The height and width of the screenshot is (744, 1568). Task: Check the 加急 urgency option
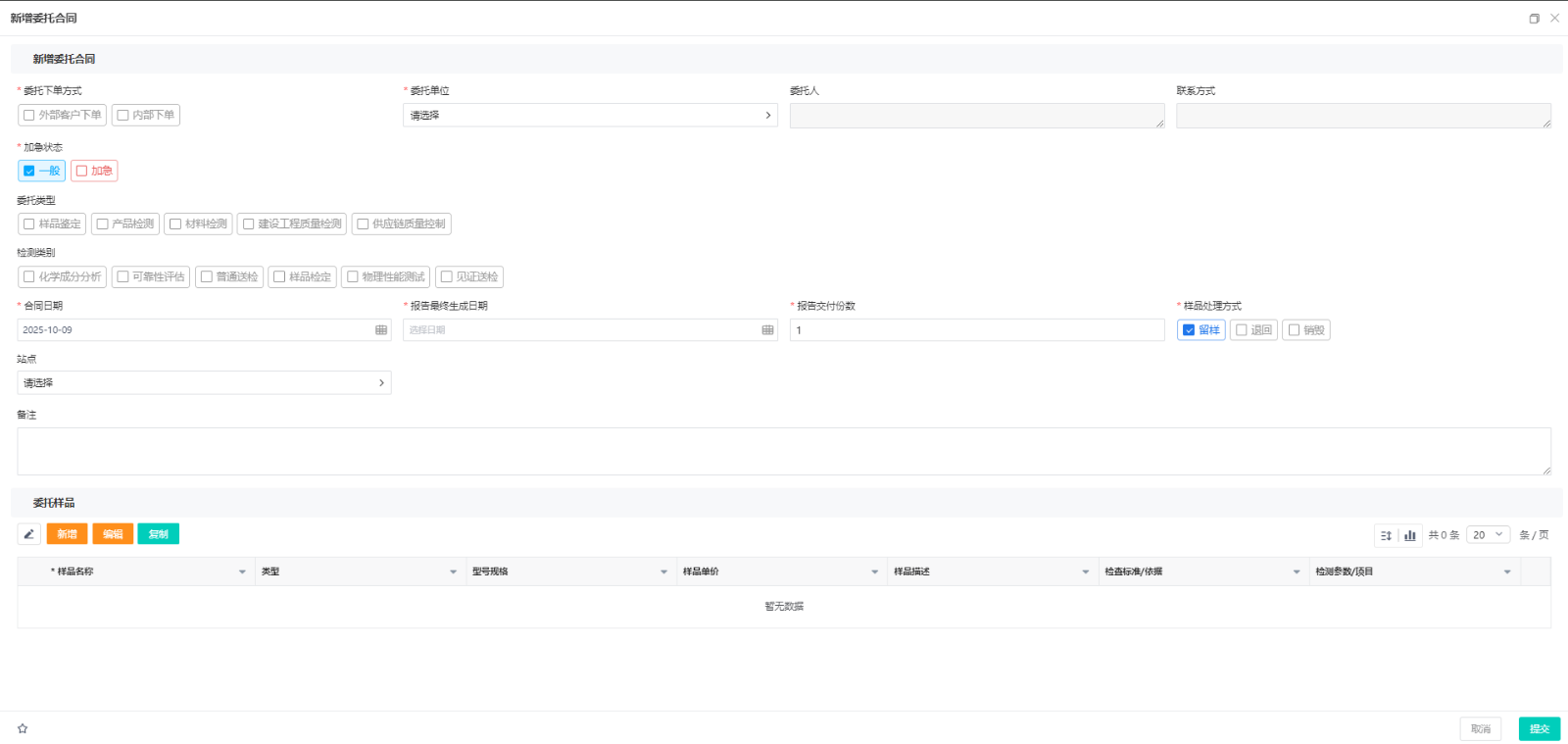[94, 171]
